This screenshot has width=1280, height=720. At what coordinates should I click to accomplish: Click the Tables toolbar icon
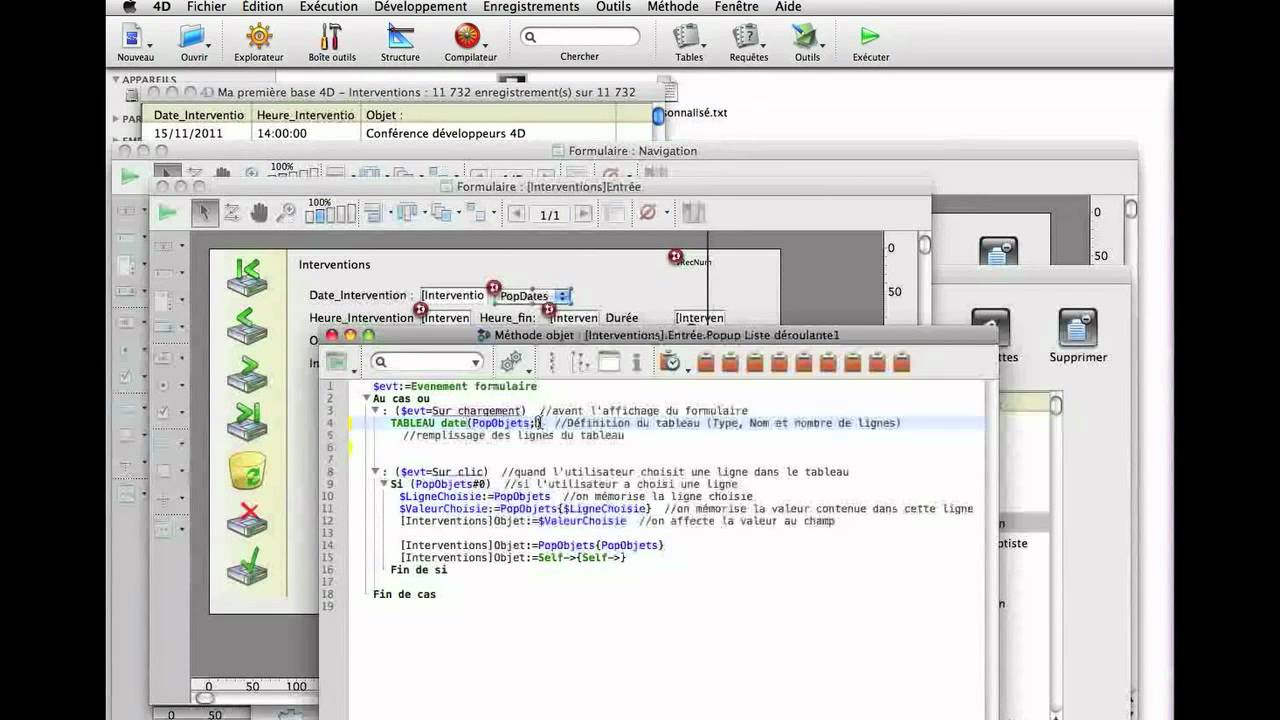click(686, 36)
